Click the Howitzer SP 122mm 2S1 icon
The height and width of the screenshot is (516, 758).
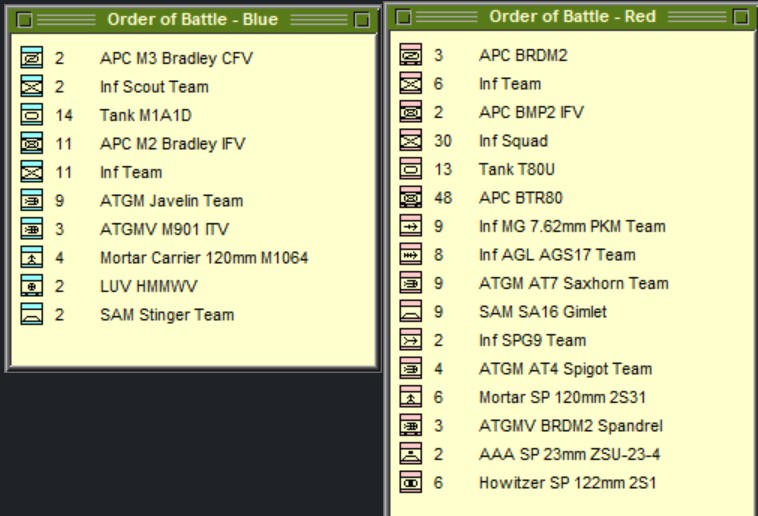pos(410,483)
